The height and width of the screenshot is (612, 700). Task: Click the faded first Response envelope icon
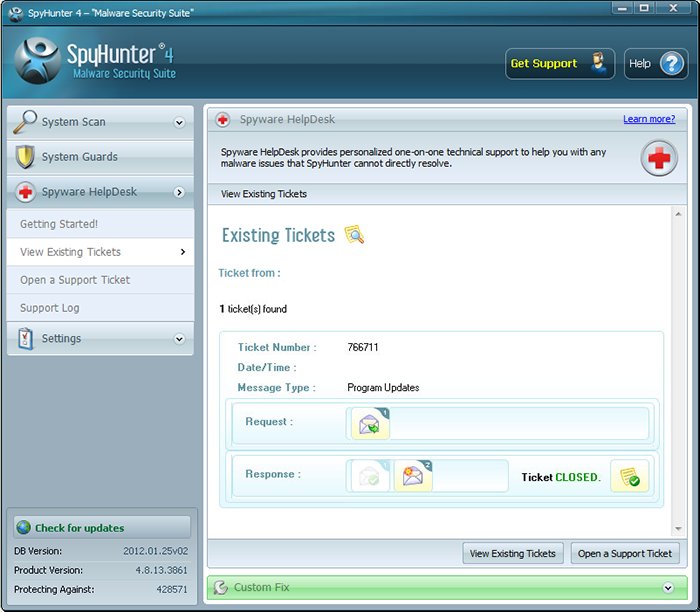coord(369,476)
